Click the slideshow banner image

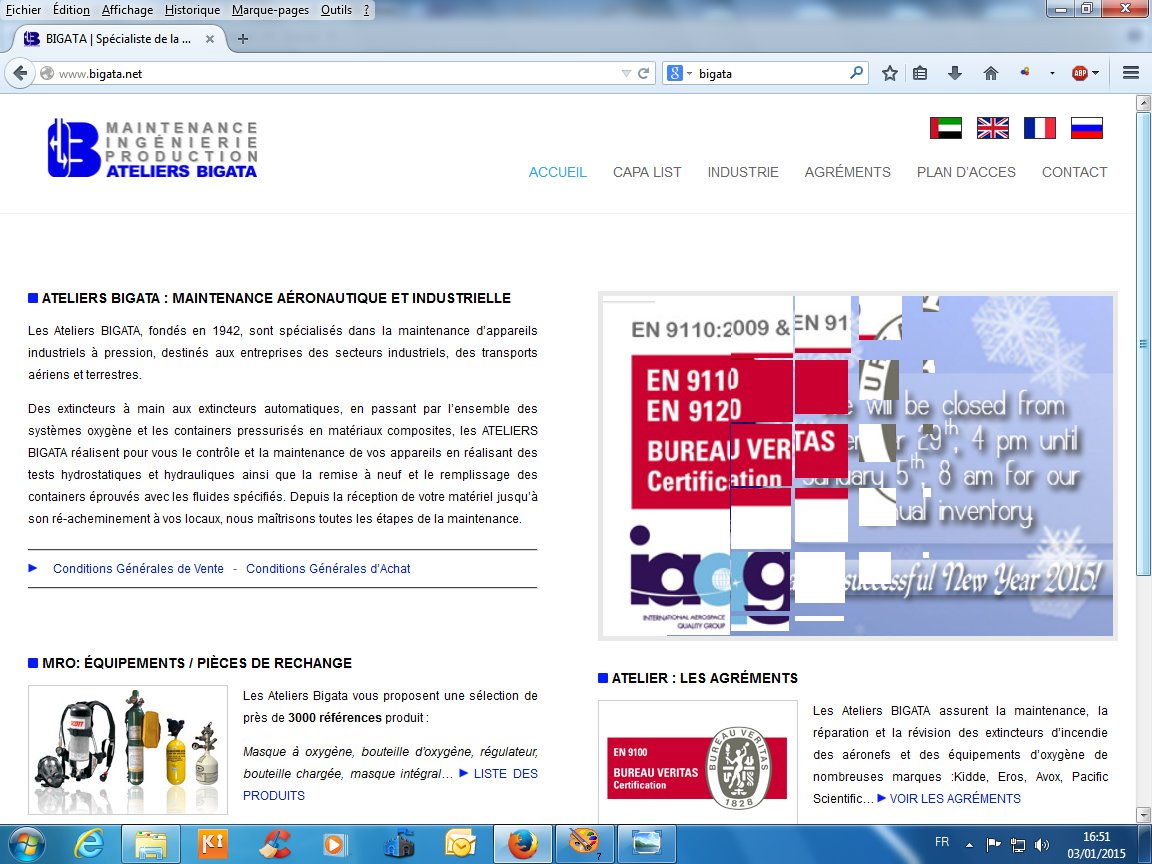pyautogui.click(x=857, y=466)
